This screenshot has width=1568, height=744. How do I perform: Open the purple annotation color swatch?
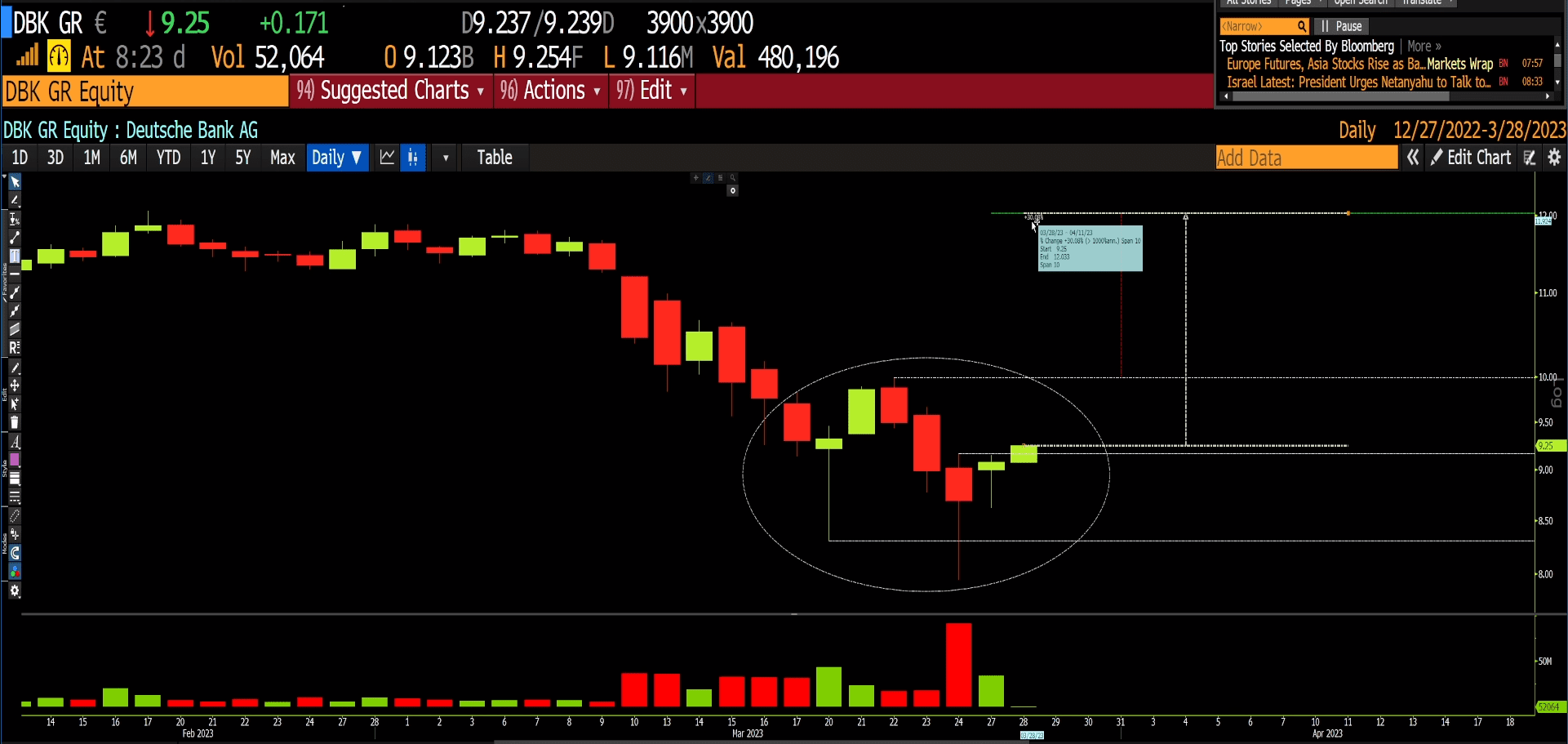[x=15, y=460]
